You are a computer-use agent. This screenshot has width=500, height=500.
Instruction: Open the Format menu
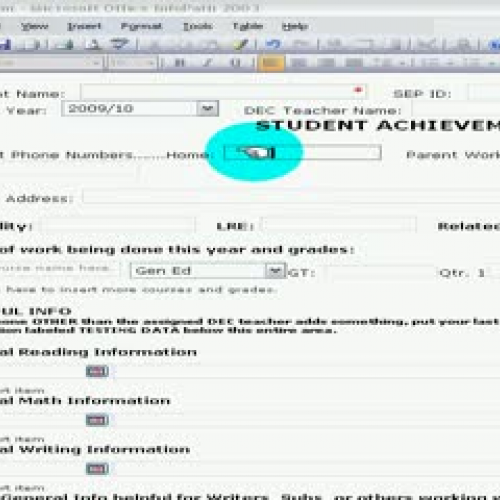(x=141, y=26)
